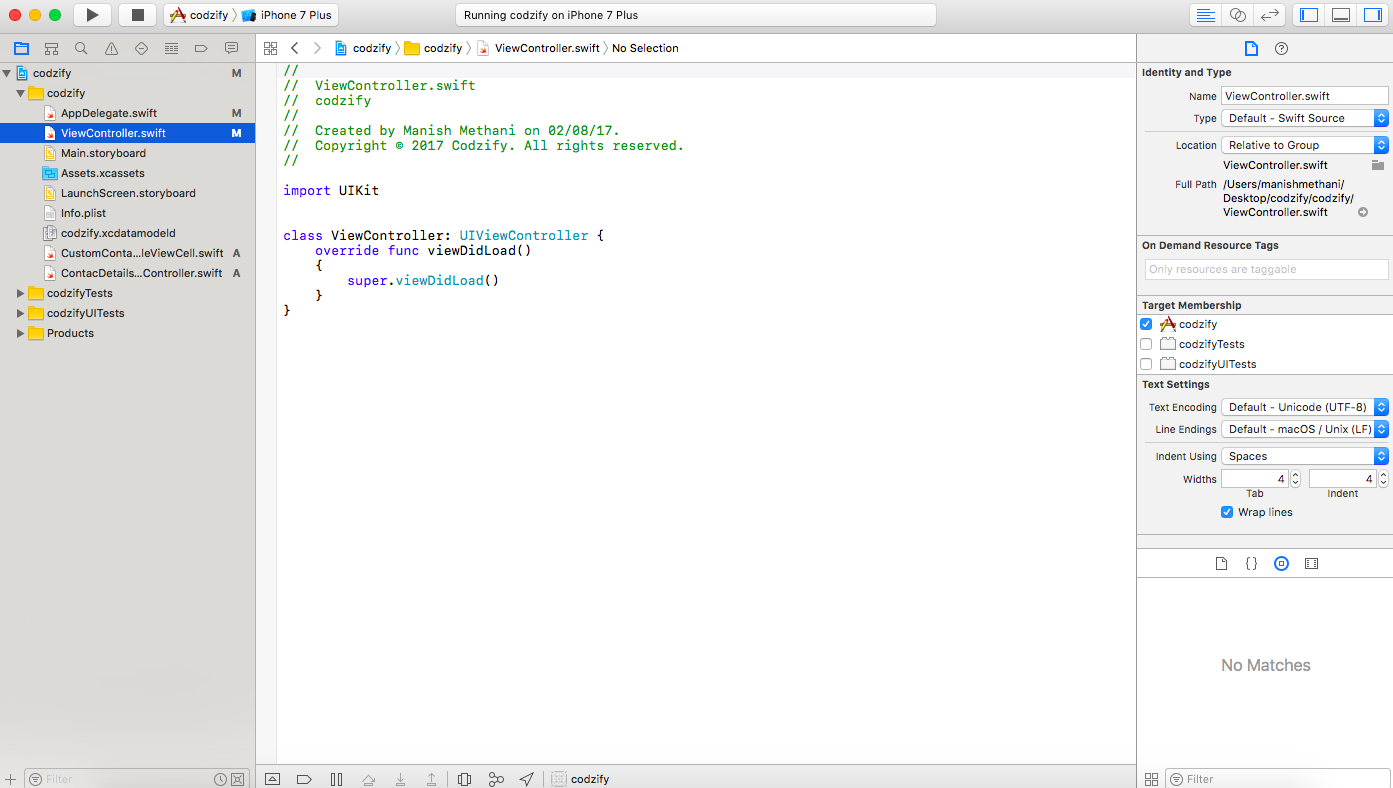Open the Line Endings dropdown
The image size is (1393, 788).
[1305, 429]
